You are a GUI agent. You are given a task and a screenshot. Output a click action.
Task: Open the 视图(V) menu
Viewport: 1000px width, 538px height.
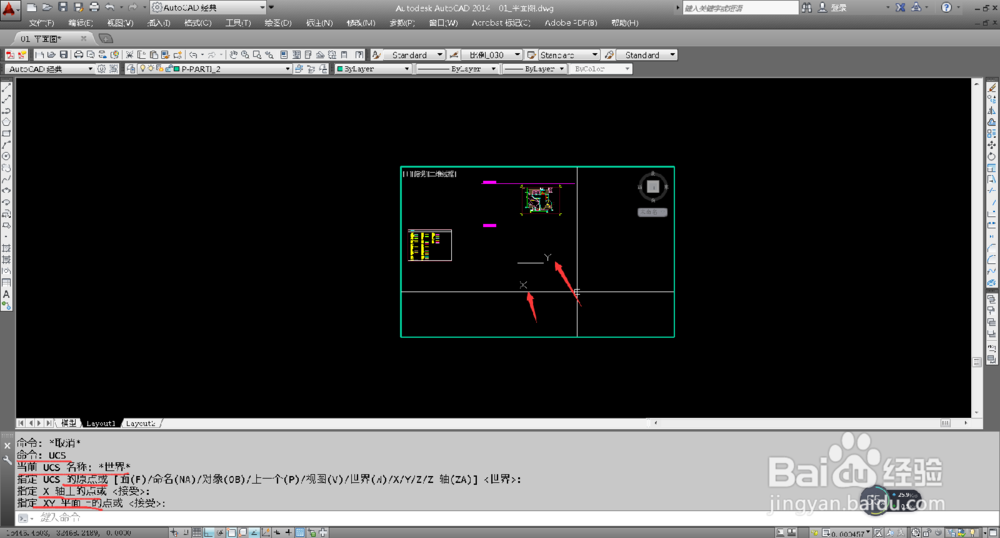(x=120, y=23)
